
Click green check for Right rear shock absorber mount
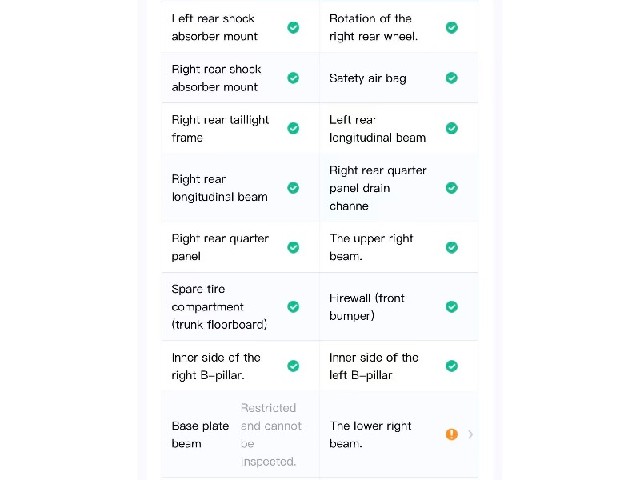click(x=293, y=78)
